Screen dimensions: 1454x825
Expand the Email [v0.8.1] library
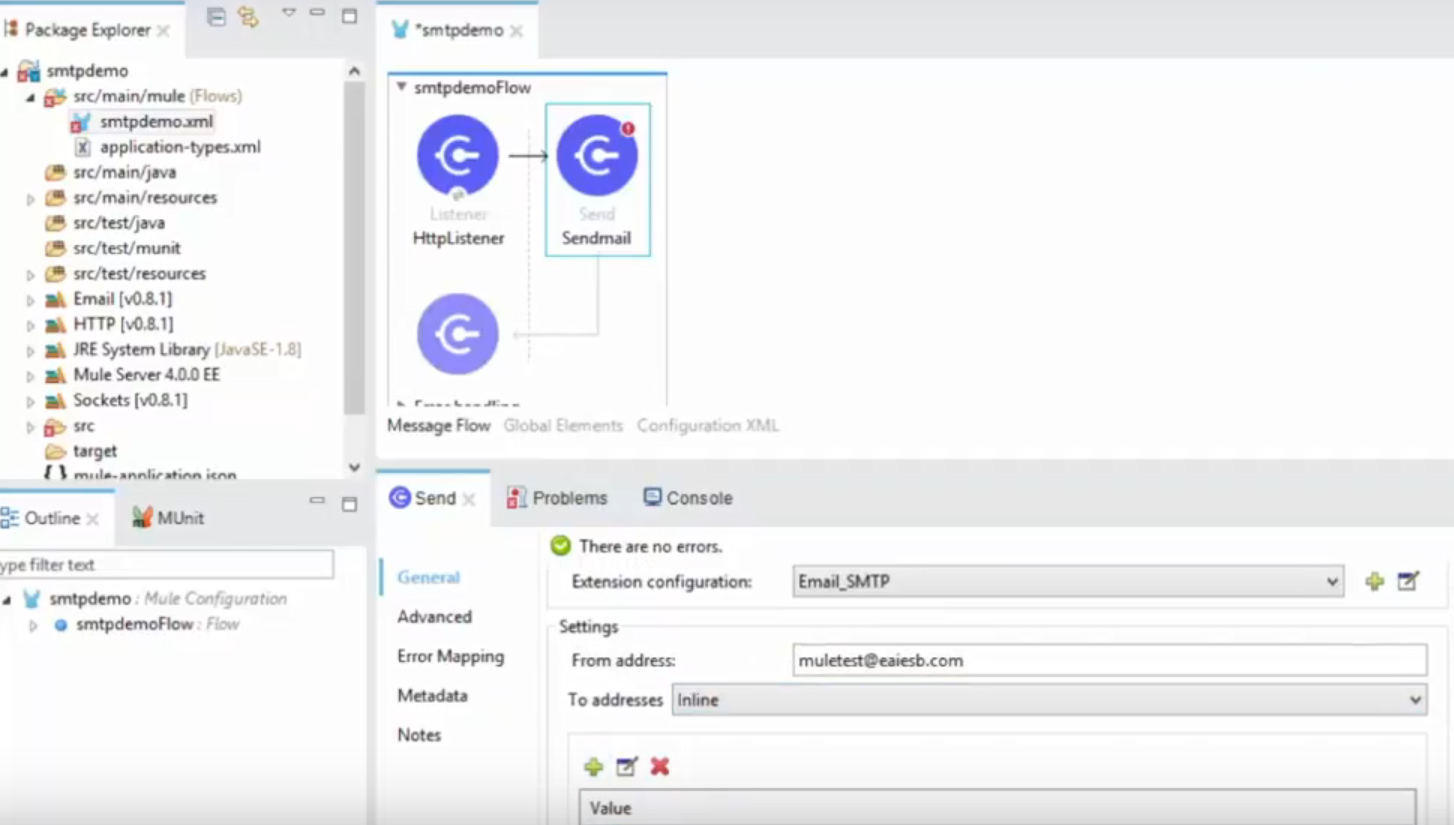pyautogui.click(x=31, y=300)
